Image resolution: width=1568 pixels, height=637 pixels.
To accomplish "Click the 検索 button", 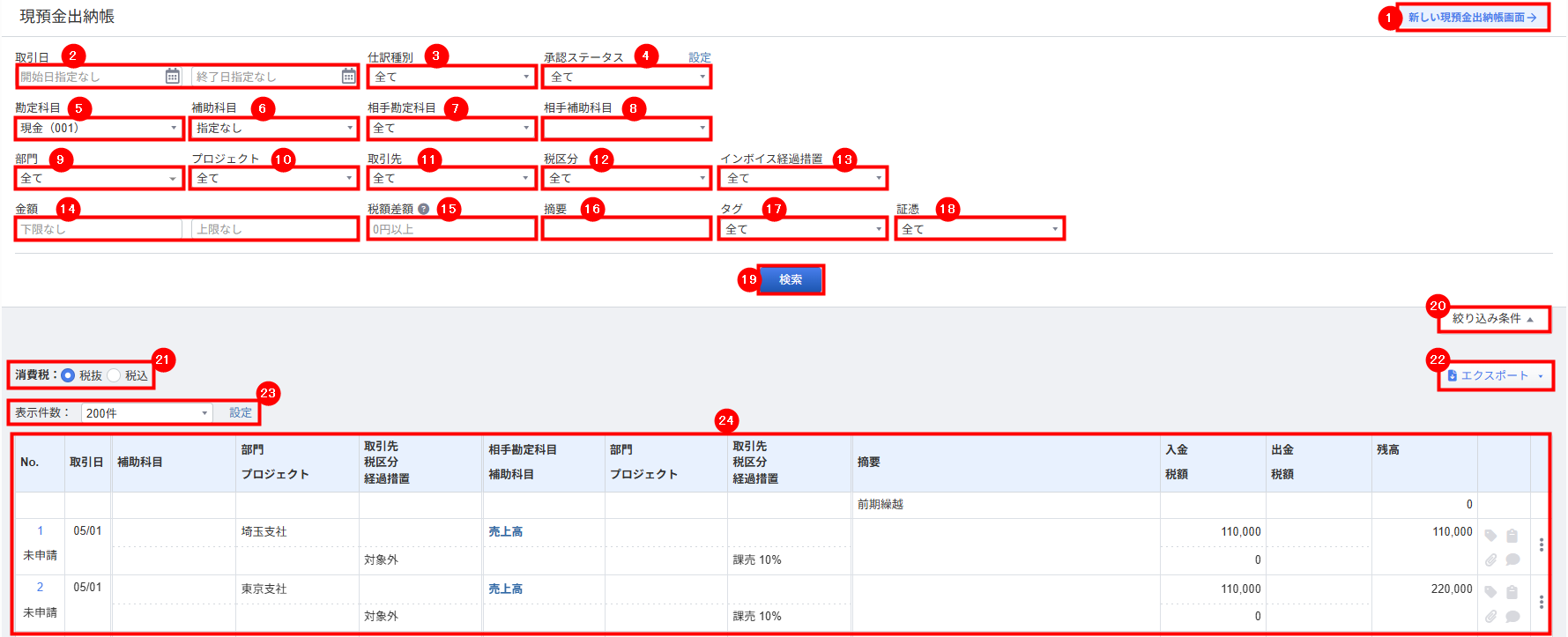I will click(x=790, y=280).
